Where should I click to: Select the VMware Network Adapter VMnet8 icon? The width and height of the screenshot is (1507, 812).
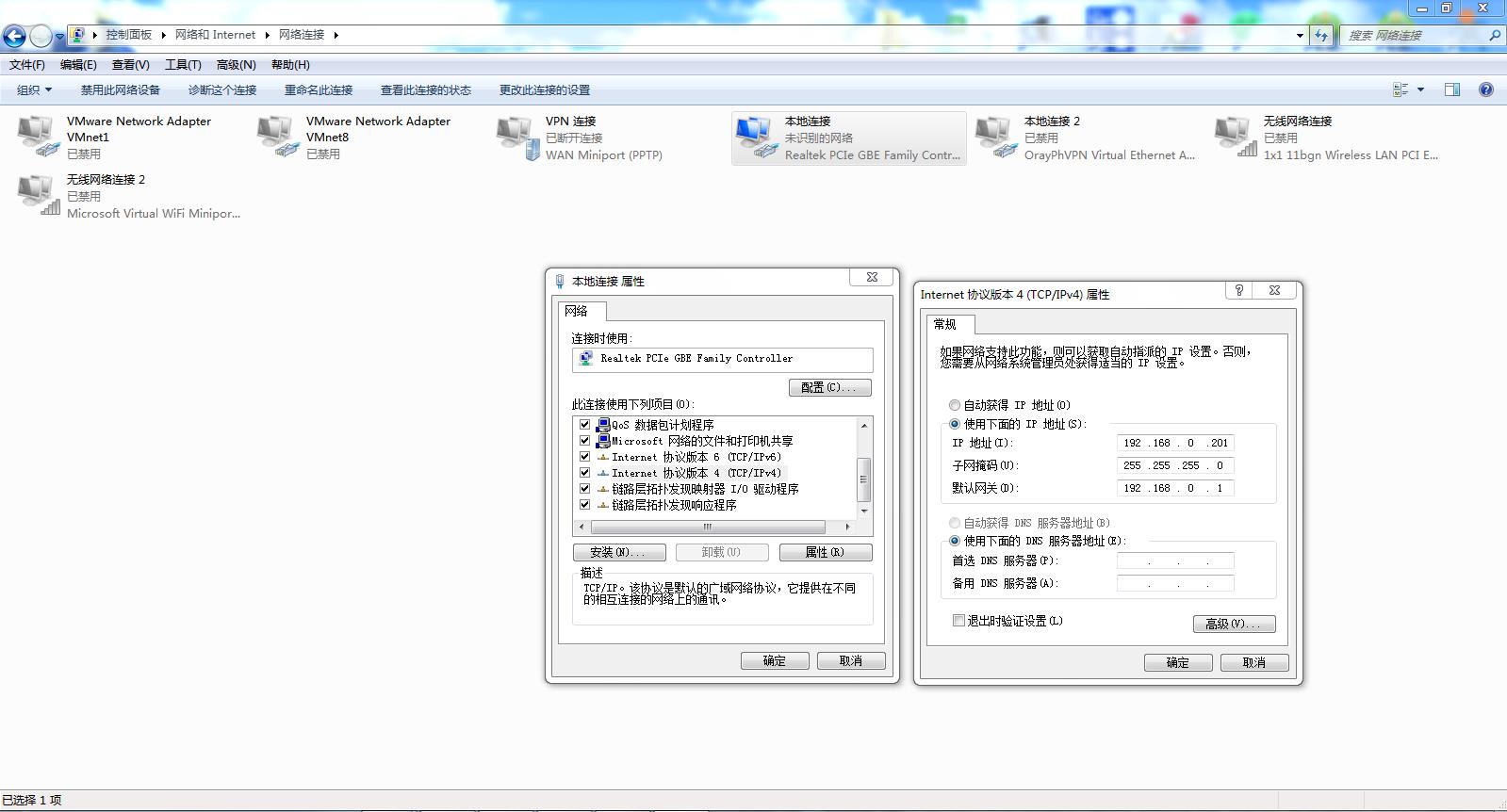click(276, 137)
